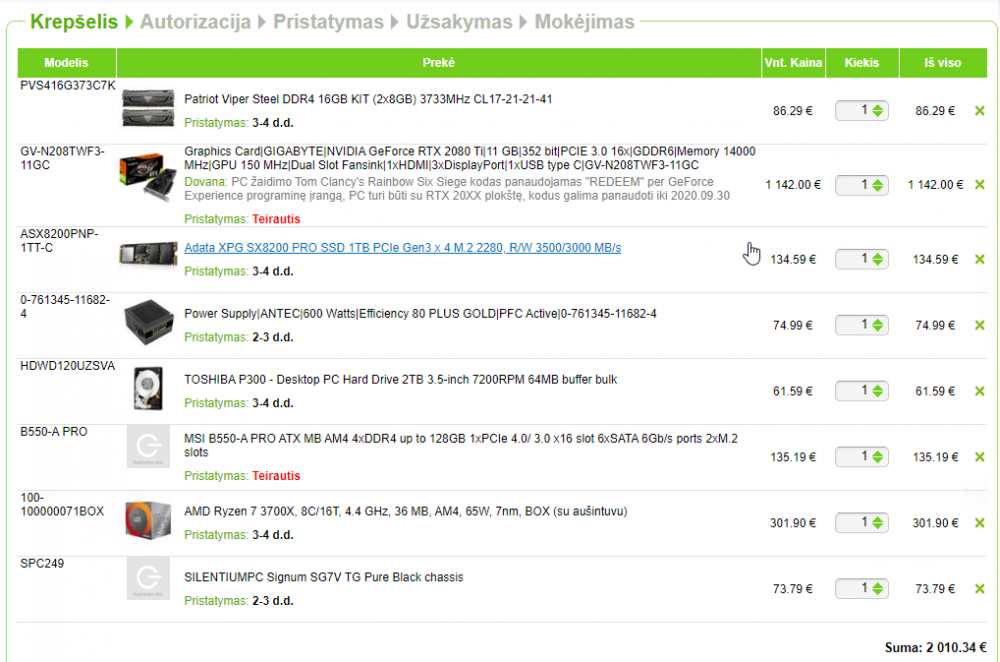Click Teirautis under MSI B550-A PRO
This screenshot has height=662, width=1000.
point(276,476)
